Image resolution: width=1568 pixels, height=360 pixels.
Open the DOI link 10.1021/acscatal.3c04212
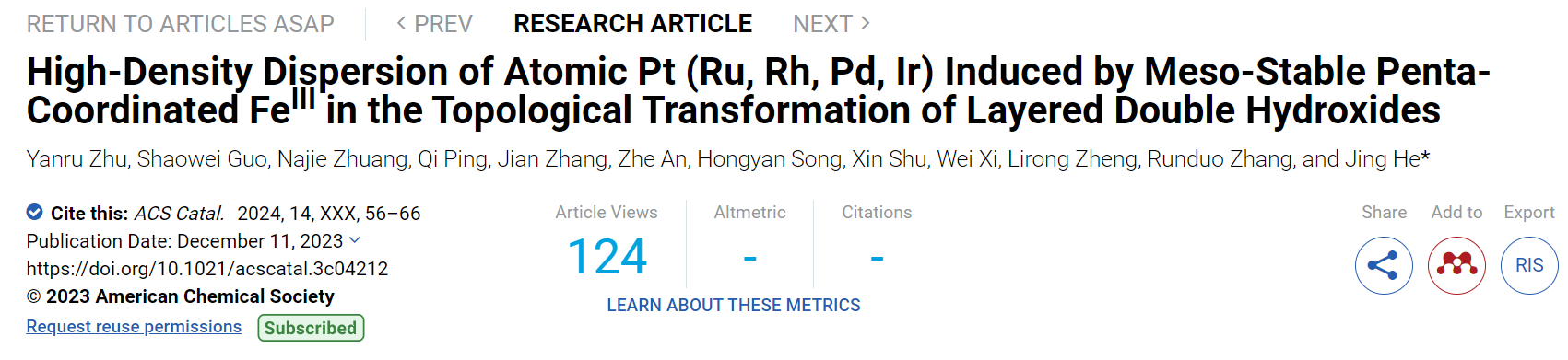point(207,269)
